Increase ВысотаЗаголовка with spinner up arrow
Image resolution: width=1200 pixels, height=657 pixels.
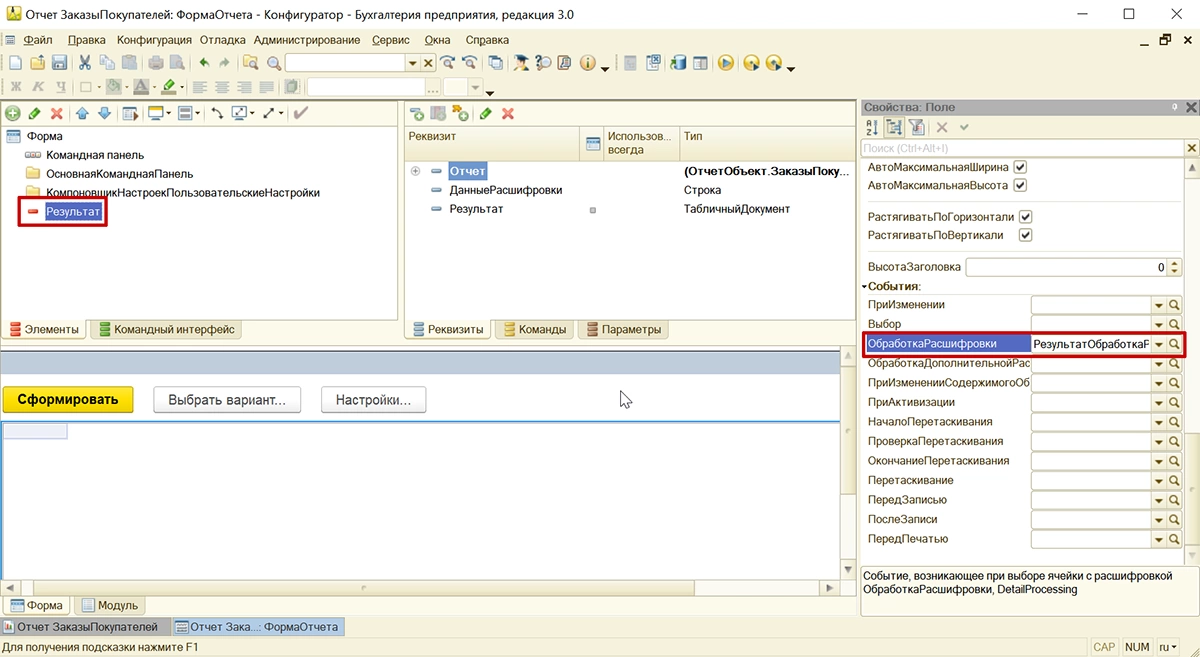[x=1173, y=264]
